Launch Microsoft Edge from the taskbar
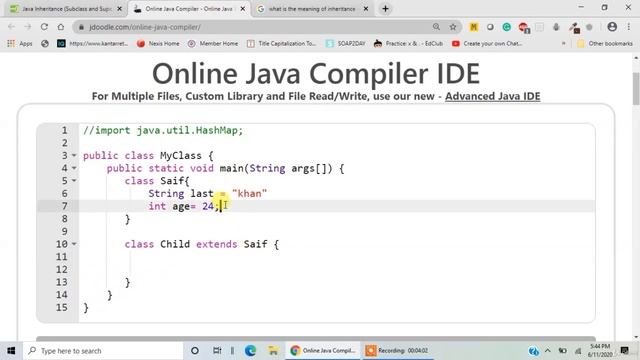The image size is (640, 360). coord(250,351)
